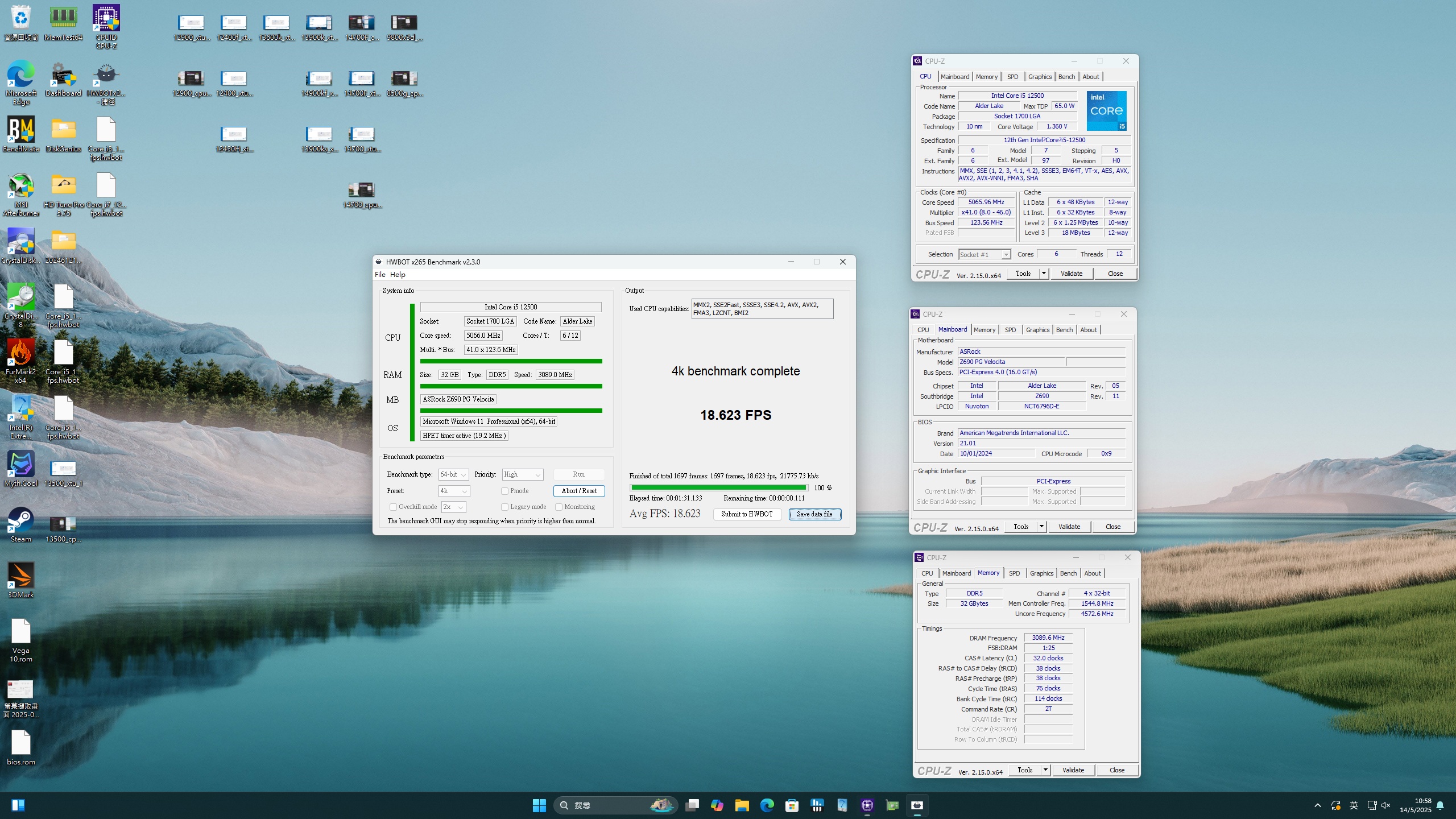
Task: Enable the Legacy mode checkbox
Action: pos(504,507)
